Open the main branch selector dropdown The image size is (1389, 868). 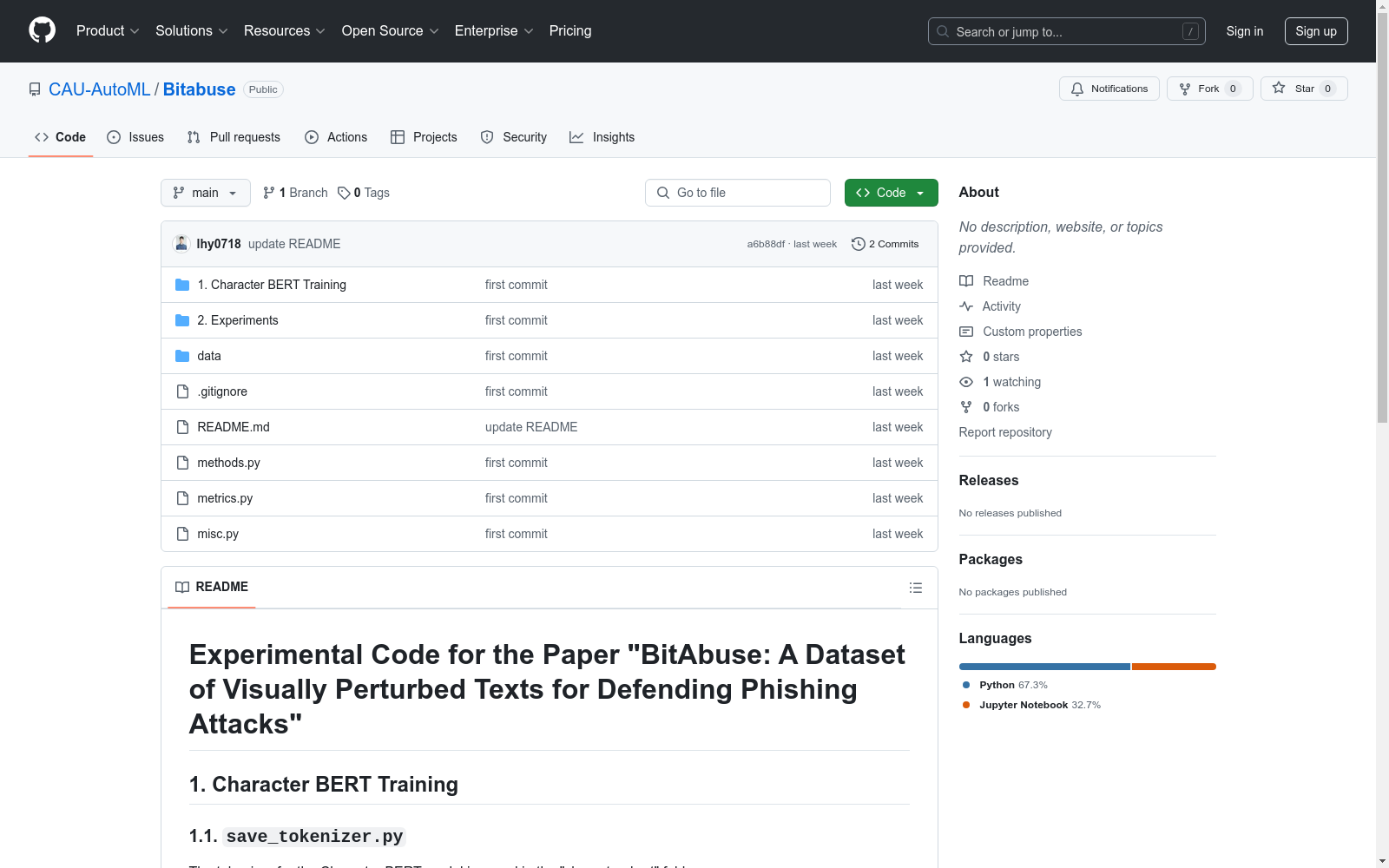click(x=206, y=193)
